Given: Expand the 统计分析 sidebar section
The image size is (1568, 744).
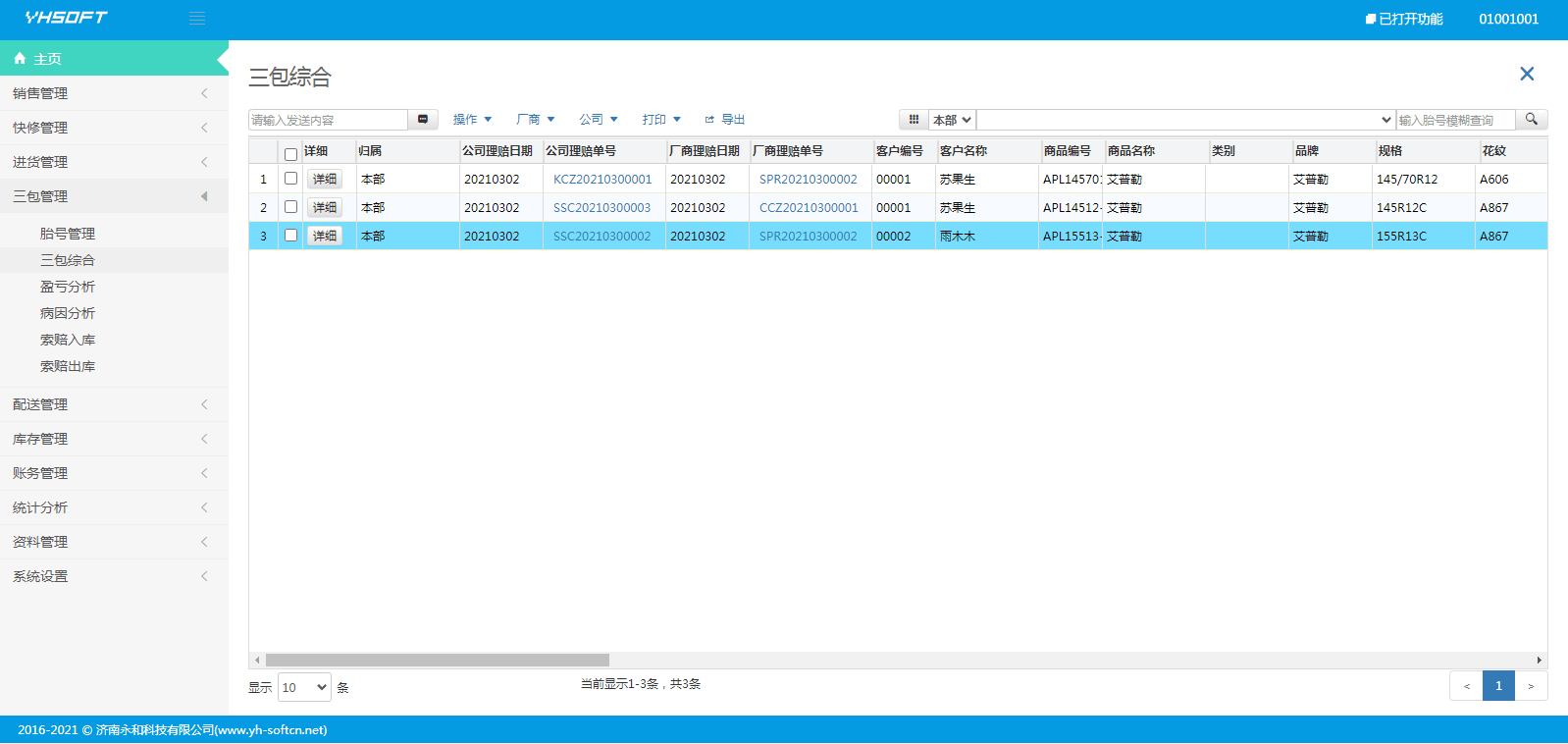Looking at the screenshot, I should click(x=114, y=507).
